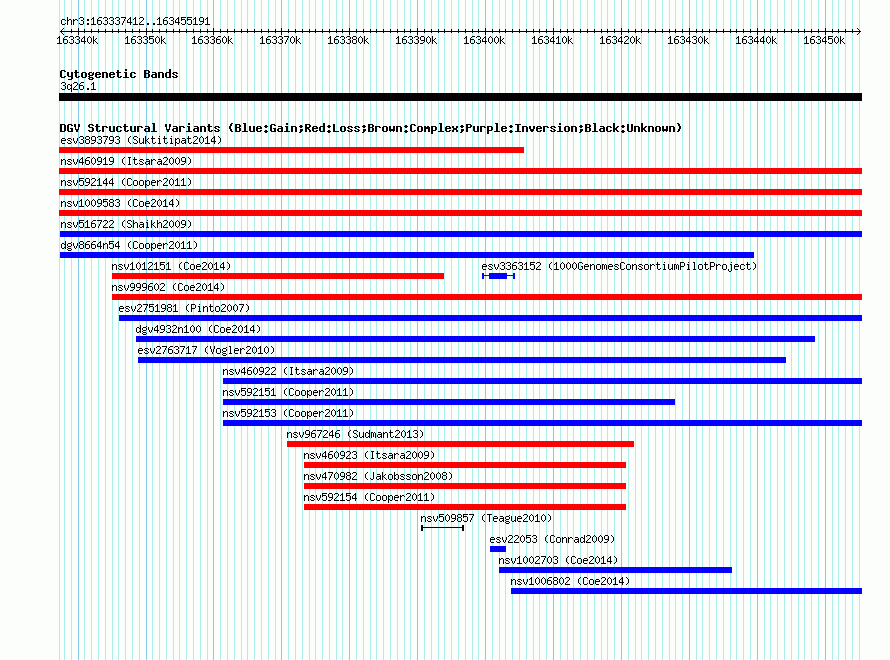This screenshot has width=890, height=660.
Task: Open nsv460923 (Itsara2009) label
Action: tap(369, 455)
